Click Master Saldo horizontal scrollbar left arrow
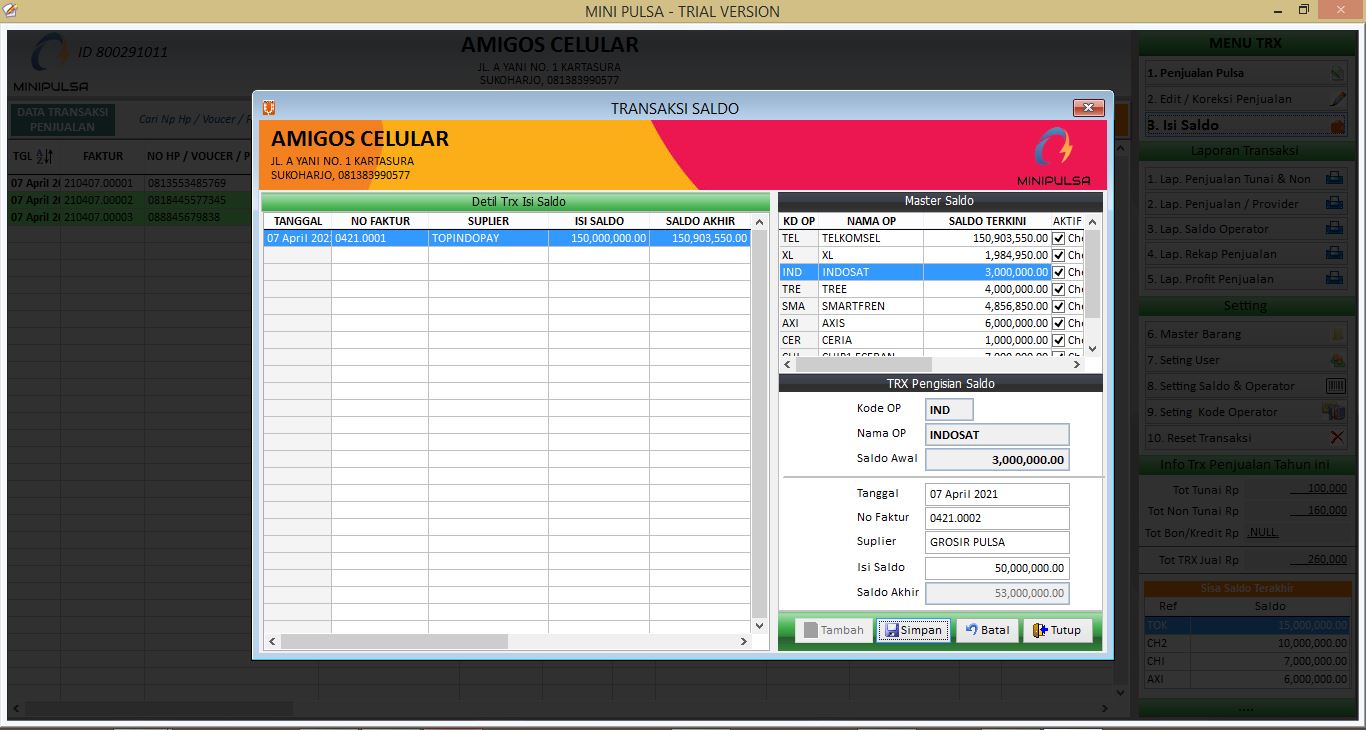 (788, 365)
